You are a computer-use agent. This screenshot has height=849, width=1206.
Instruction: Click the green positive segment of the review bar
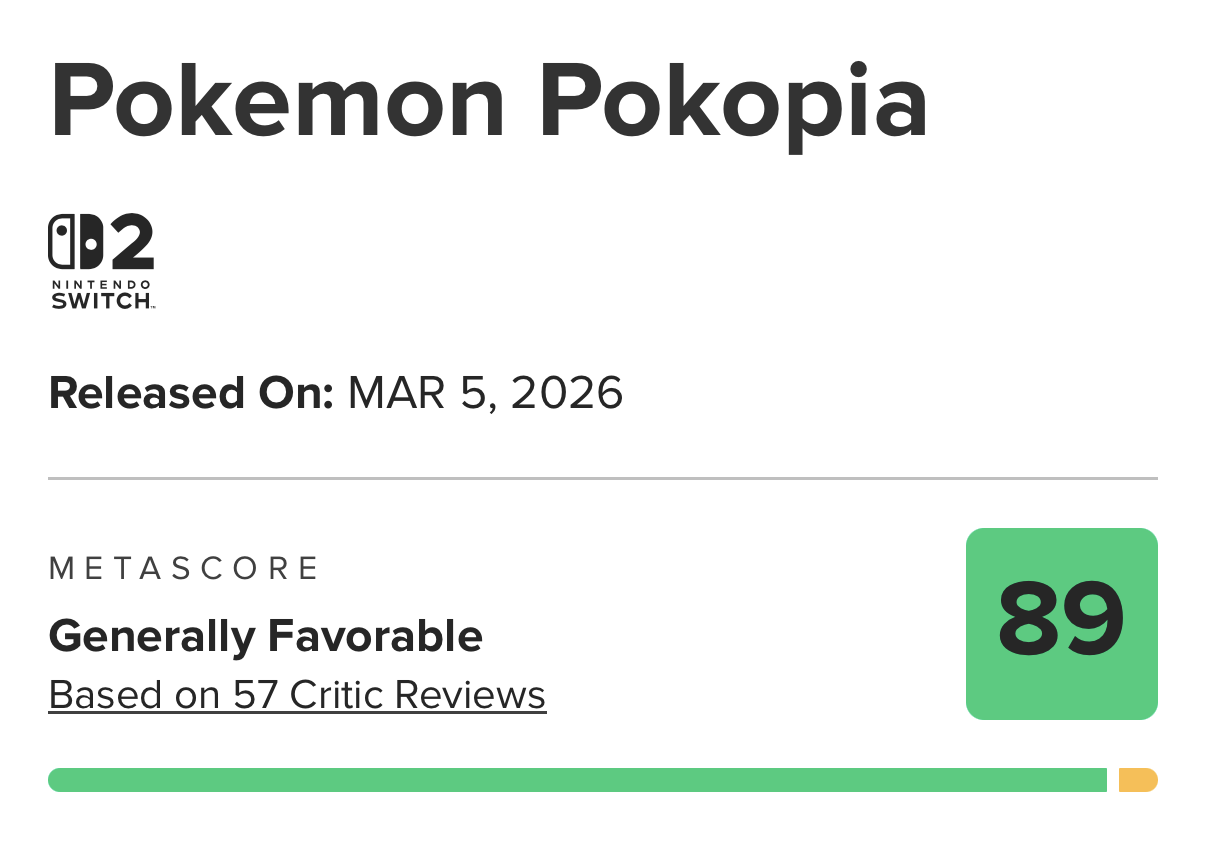[577, 780]
